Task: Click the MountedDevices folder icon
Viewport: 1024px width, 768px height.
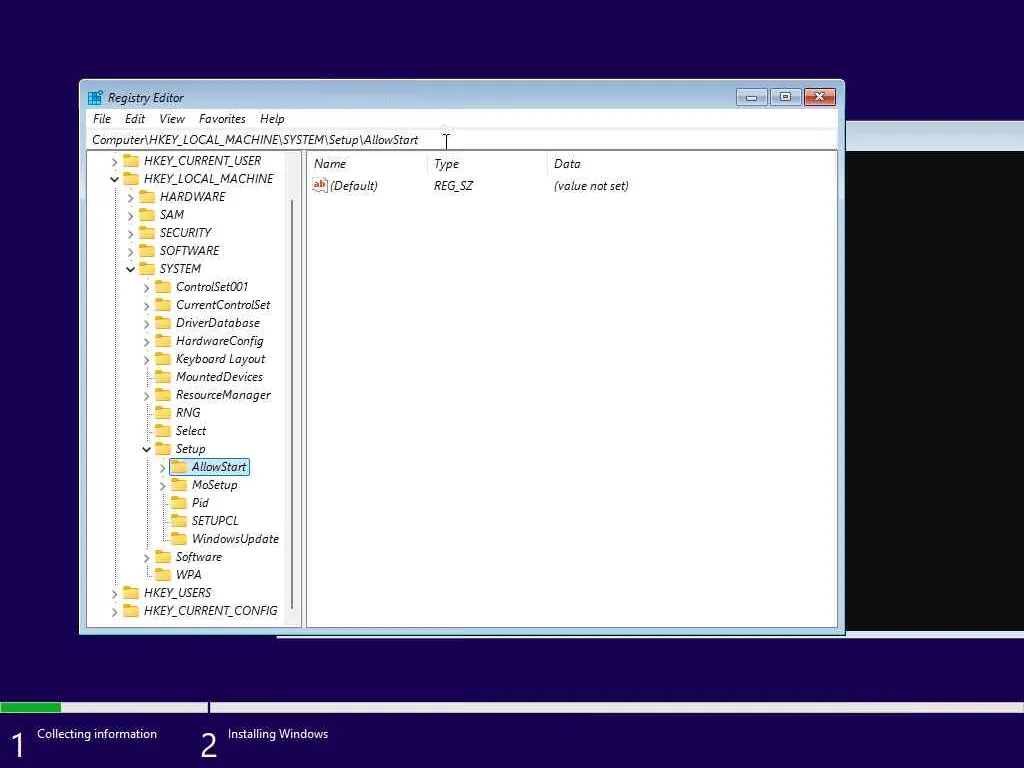Action: pos(163,377)
